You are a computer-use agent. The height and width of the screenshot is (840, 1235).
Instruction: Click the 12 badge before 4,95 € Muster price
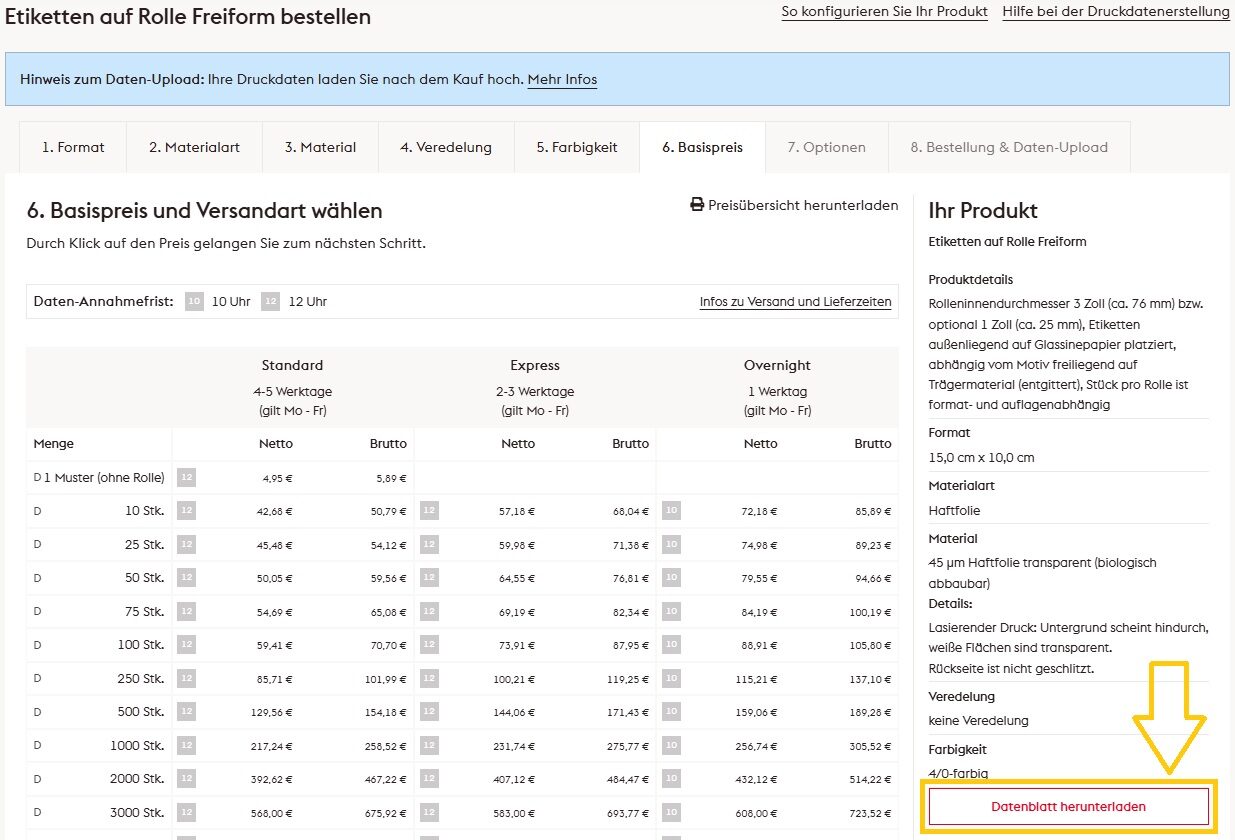point(186,478)
